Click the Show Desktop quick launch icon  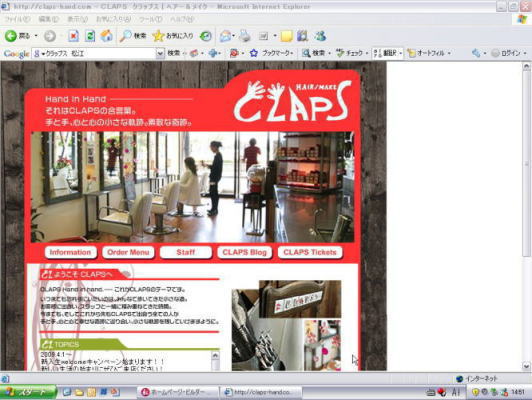67,392
